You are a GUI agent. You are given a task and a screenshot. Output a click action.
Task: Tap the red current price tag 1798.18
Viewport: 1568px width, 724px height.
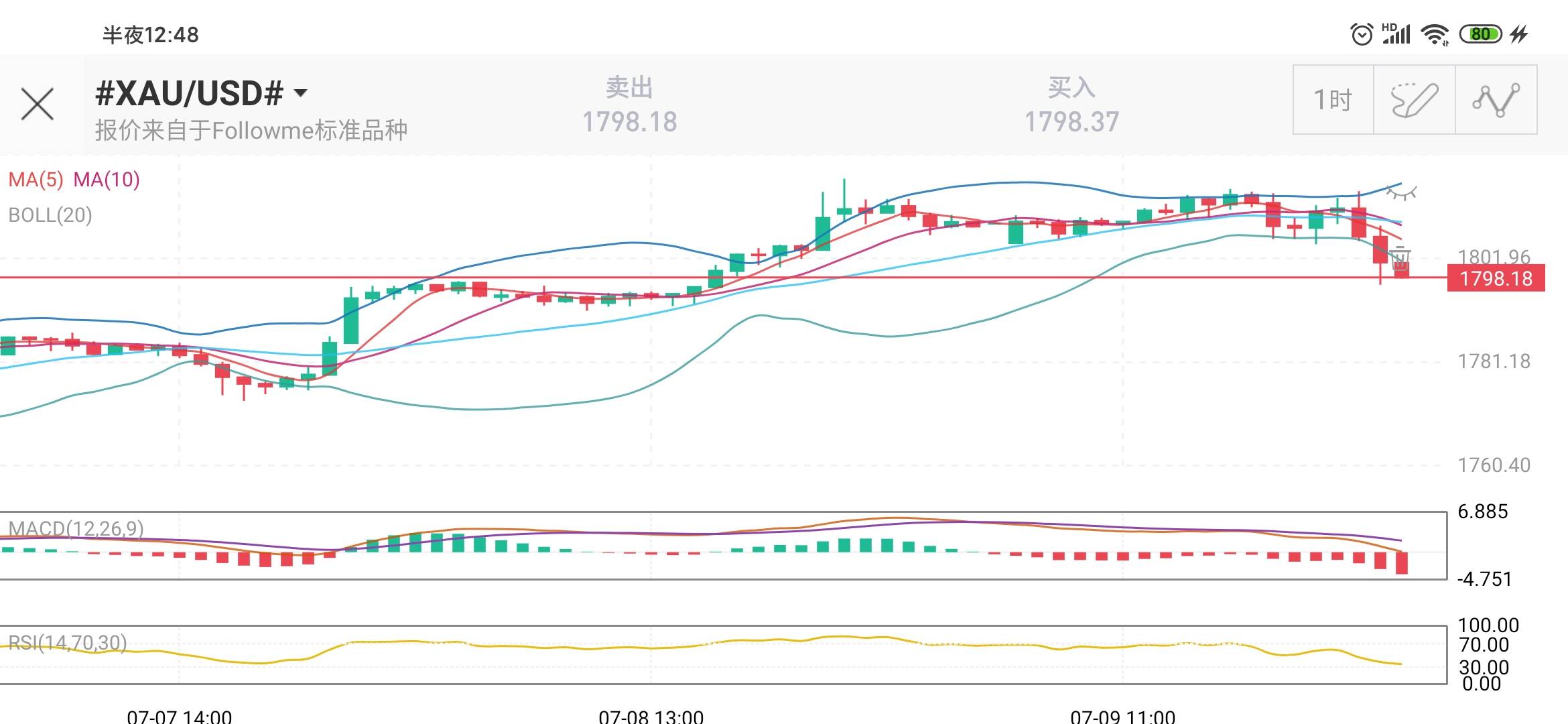tap(1496, 278)
